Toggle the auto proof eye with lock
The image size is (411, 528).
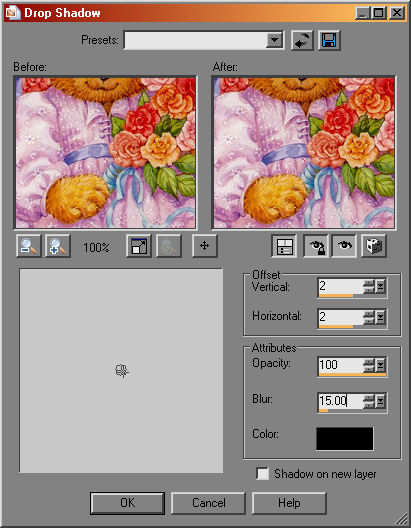[315, 246]
